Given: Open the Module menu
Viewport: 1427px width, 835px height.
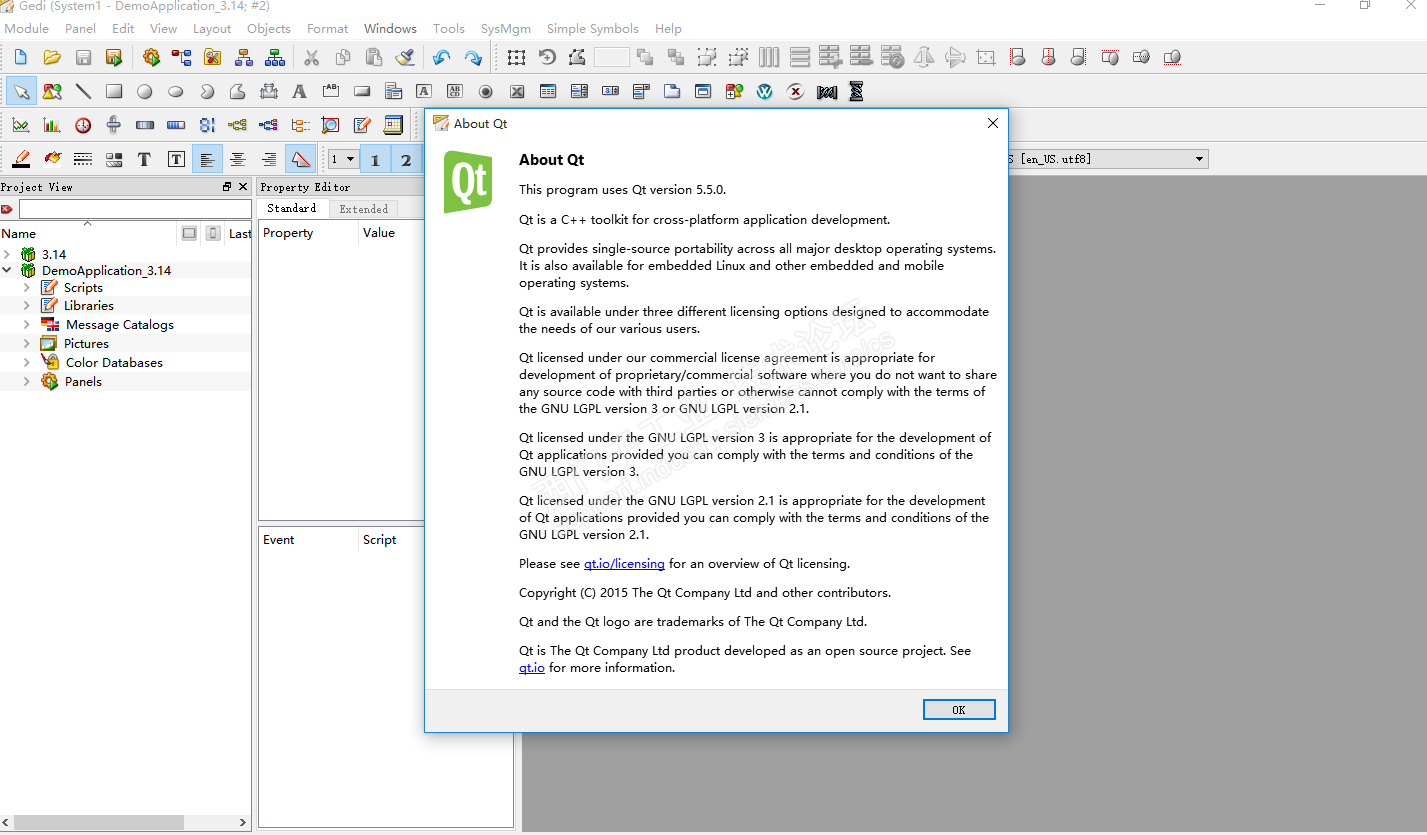Looking at the screenshot, I should coord(27,29).
